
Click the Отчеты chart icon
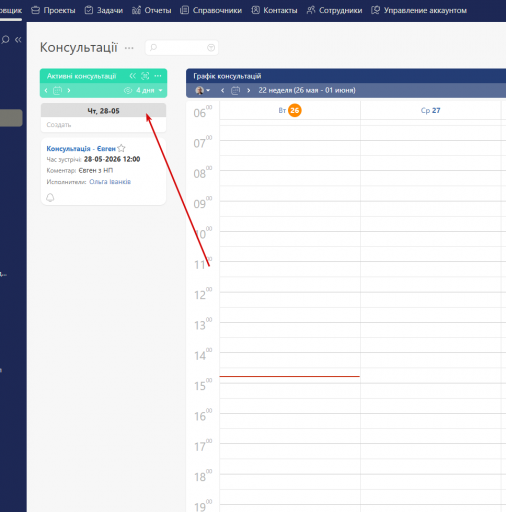tap(136, 10)
